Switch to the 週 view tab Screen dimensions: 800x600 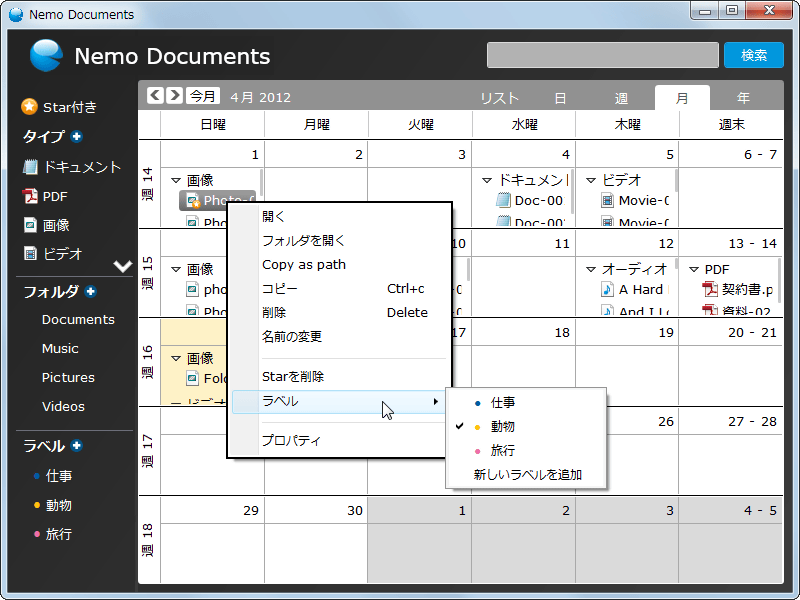tap(621, 97)
